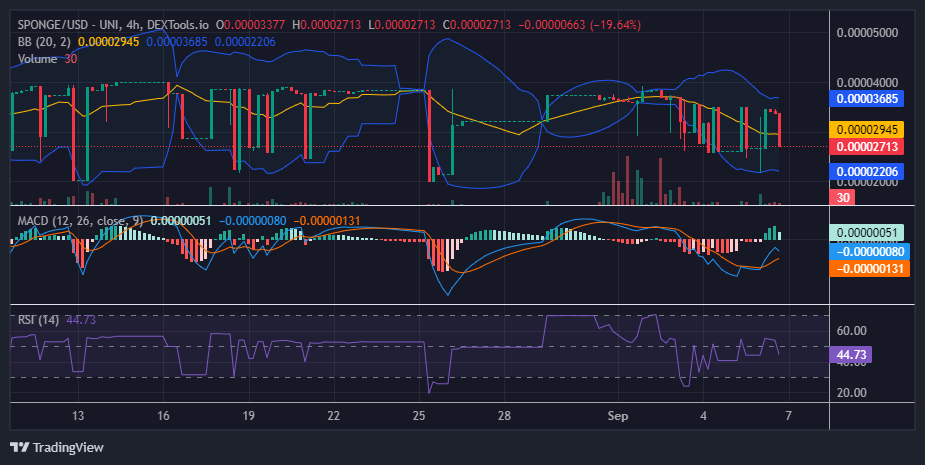This screenshot has height=465, width=925.
Task: Click the Sep label on time axis
Action: 618,415
